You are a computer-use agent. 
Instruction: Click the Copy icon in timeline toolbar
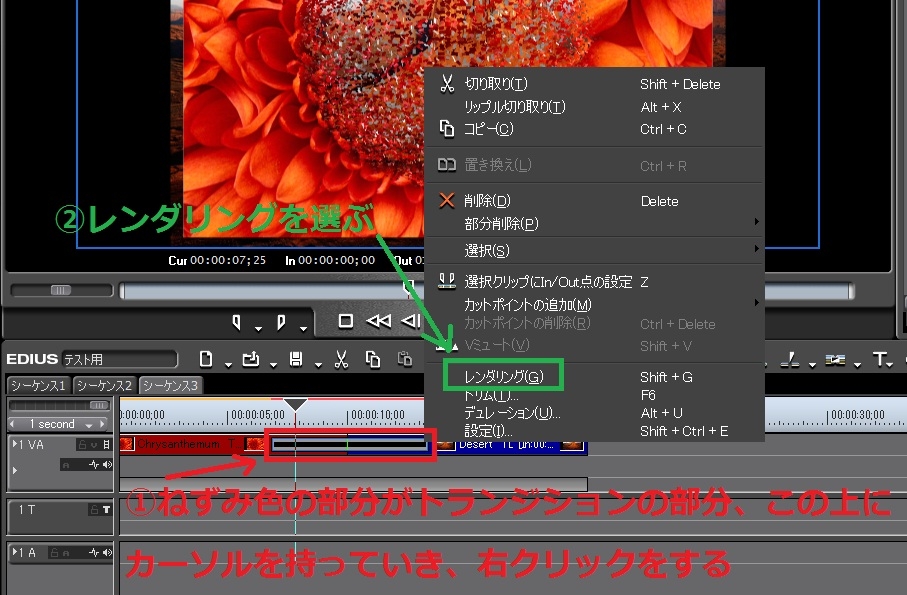tap(373, 359)
